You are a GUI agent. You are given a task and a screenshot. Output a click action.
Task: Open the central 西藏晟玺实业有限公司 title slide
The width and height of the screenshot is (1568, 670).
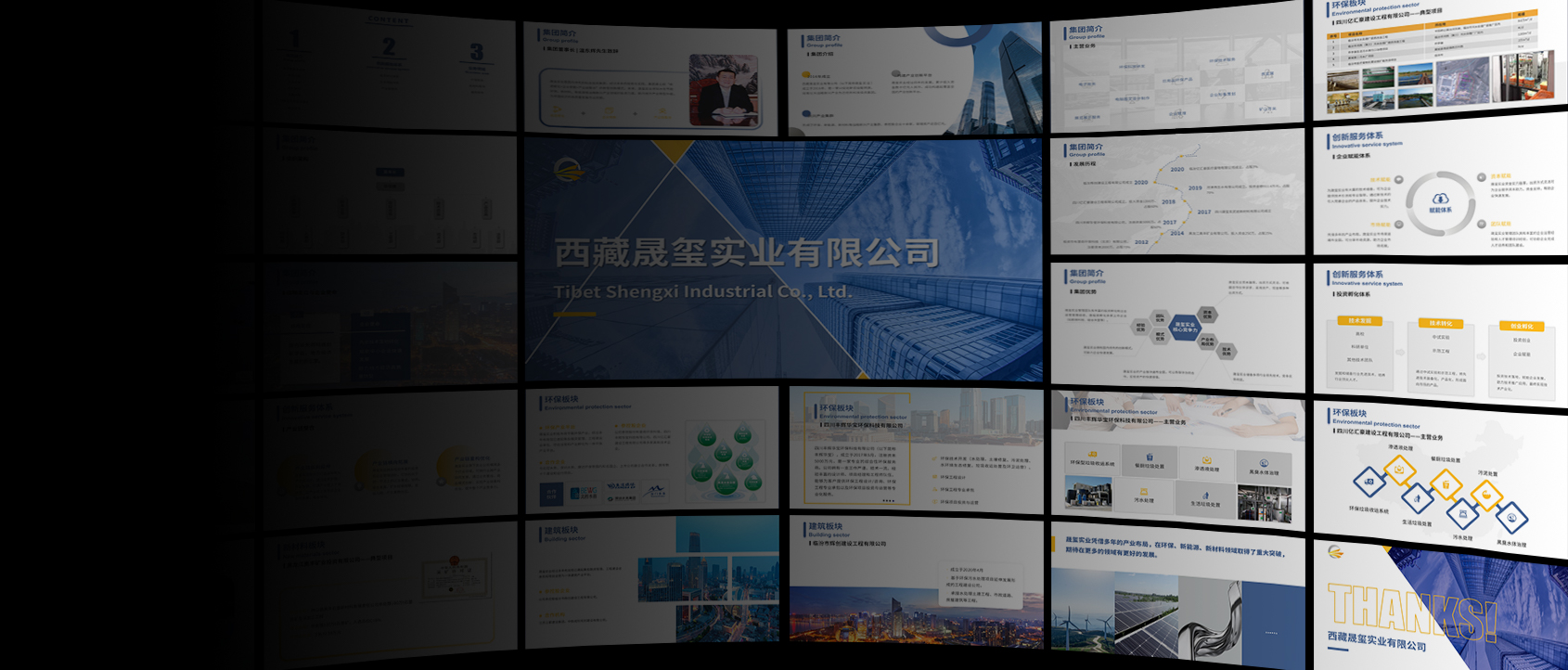783,260
